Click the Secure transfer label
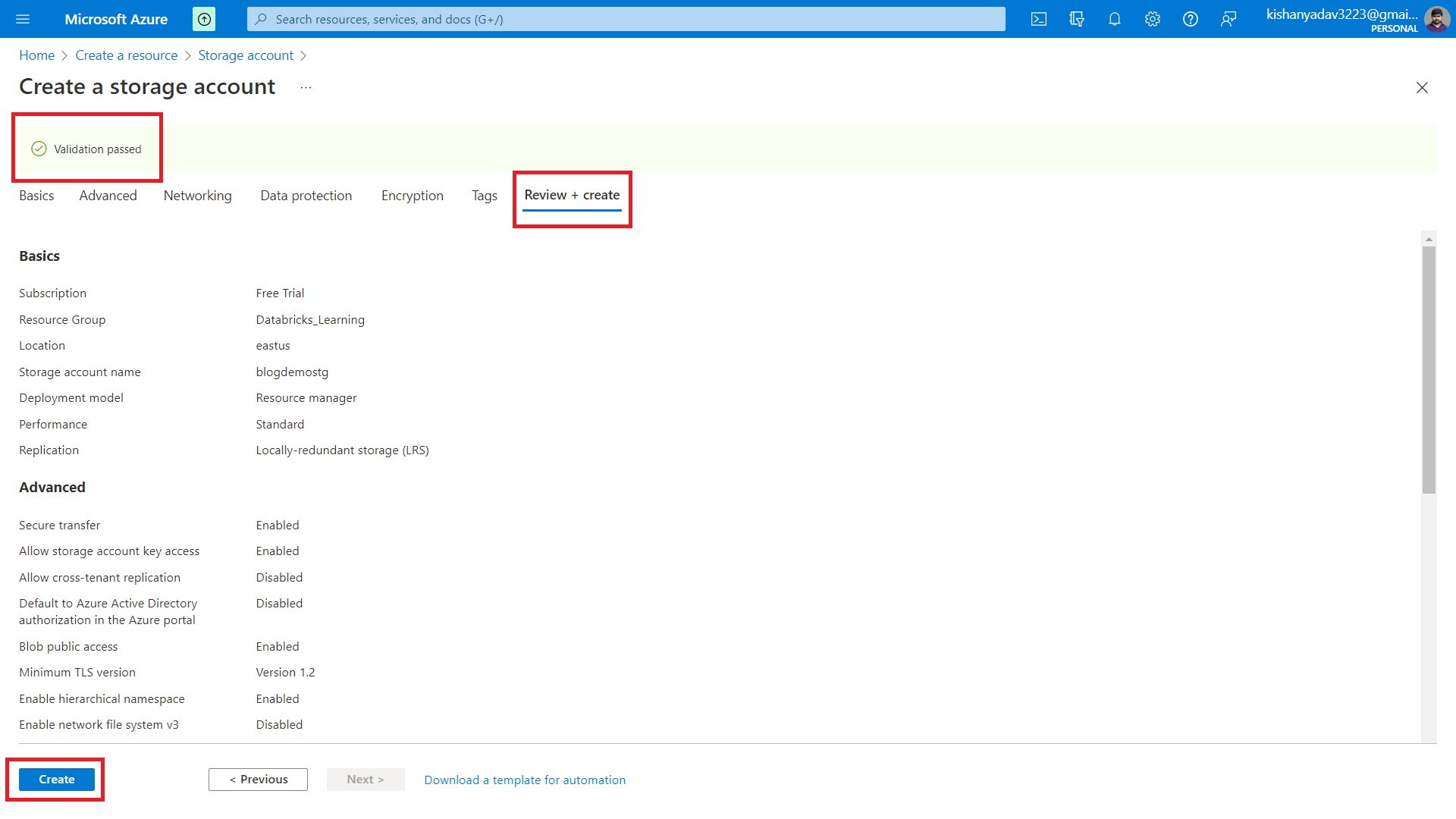Image resolution: width=1456 pixels, height=819 pixels. 59,526
